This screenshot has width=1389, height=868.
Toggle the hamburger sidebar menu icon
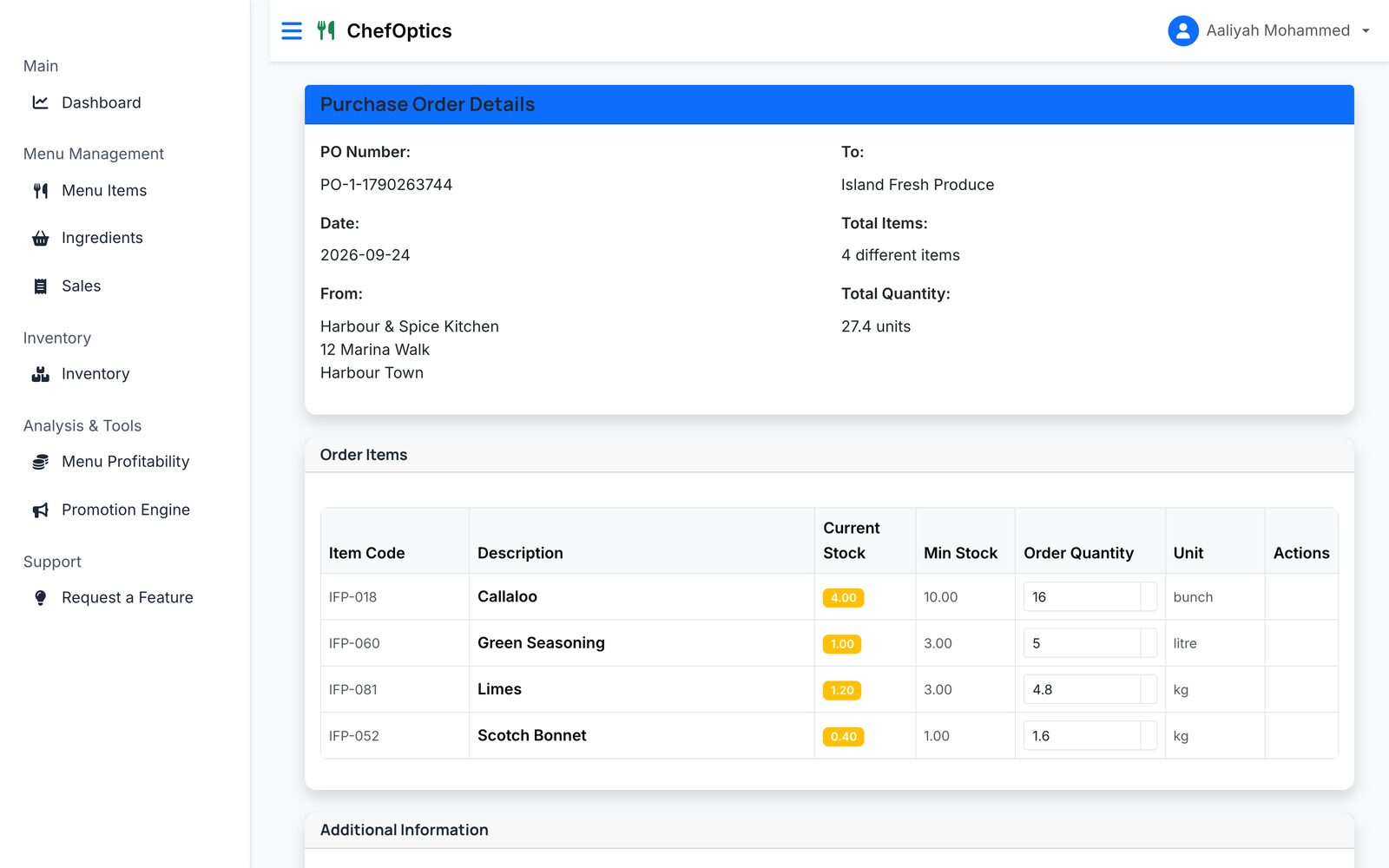point(292,31)
